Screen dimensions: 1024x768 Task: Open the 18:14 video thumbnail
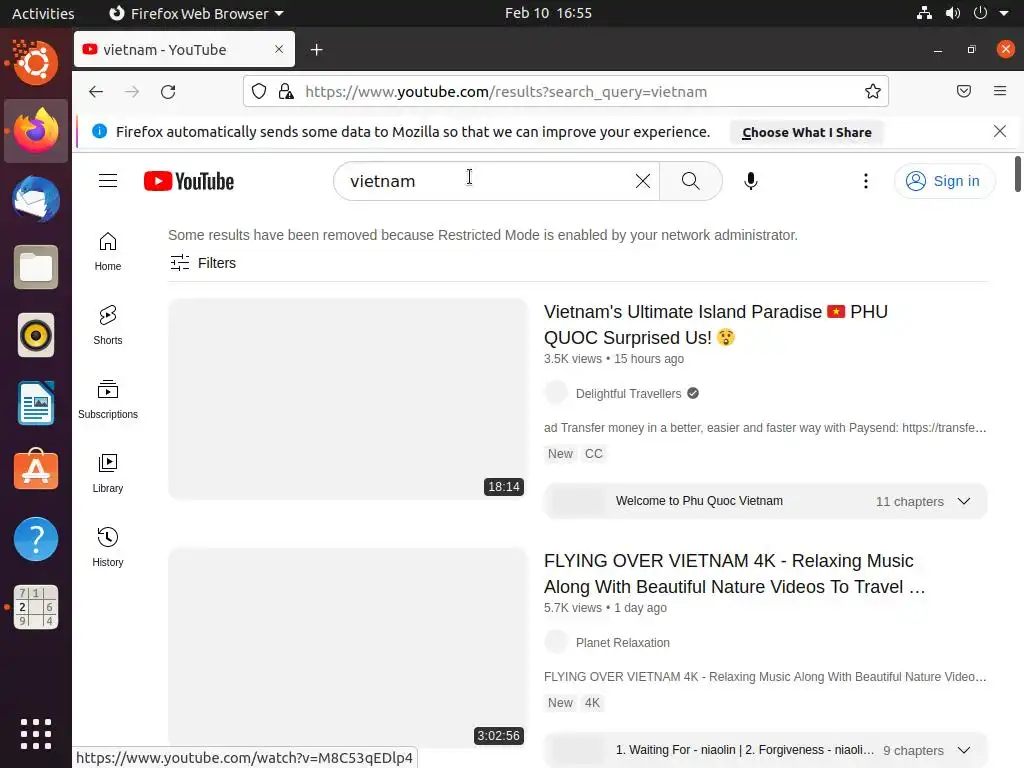click(347, 399)
